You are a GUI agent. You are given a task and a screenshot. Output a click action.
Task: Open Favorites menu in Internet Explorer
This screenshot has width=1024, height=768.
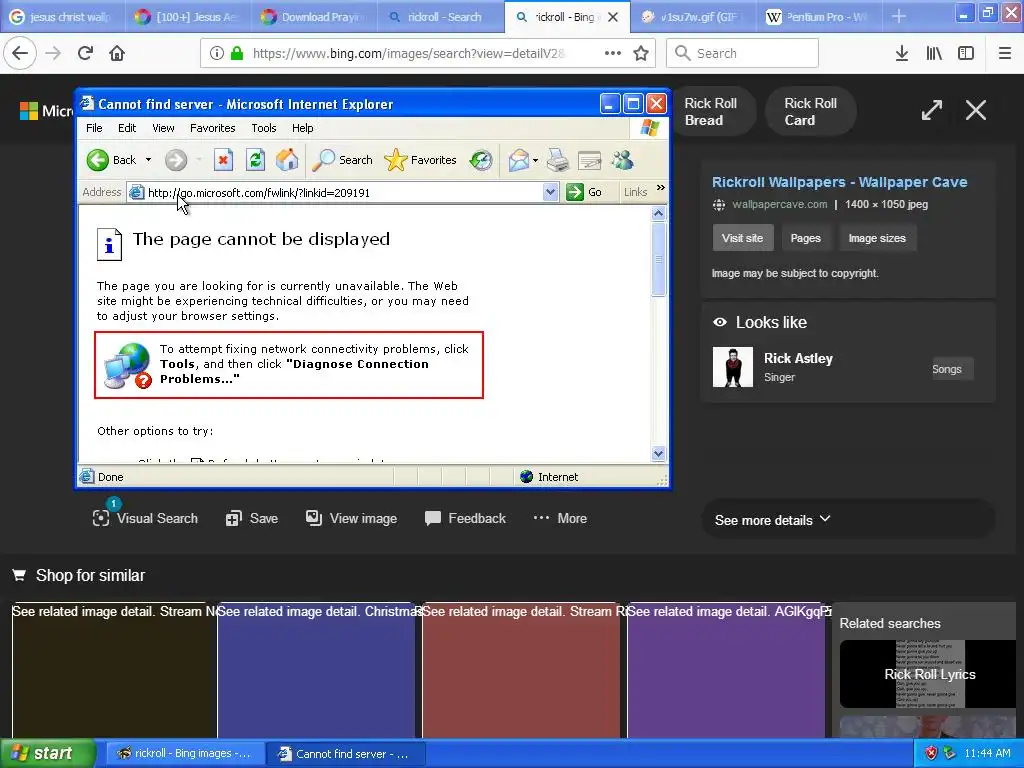click(x=212, y=128)
